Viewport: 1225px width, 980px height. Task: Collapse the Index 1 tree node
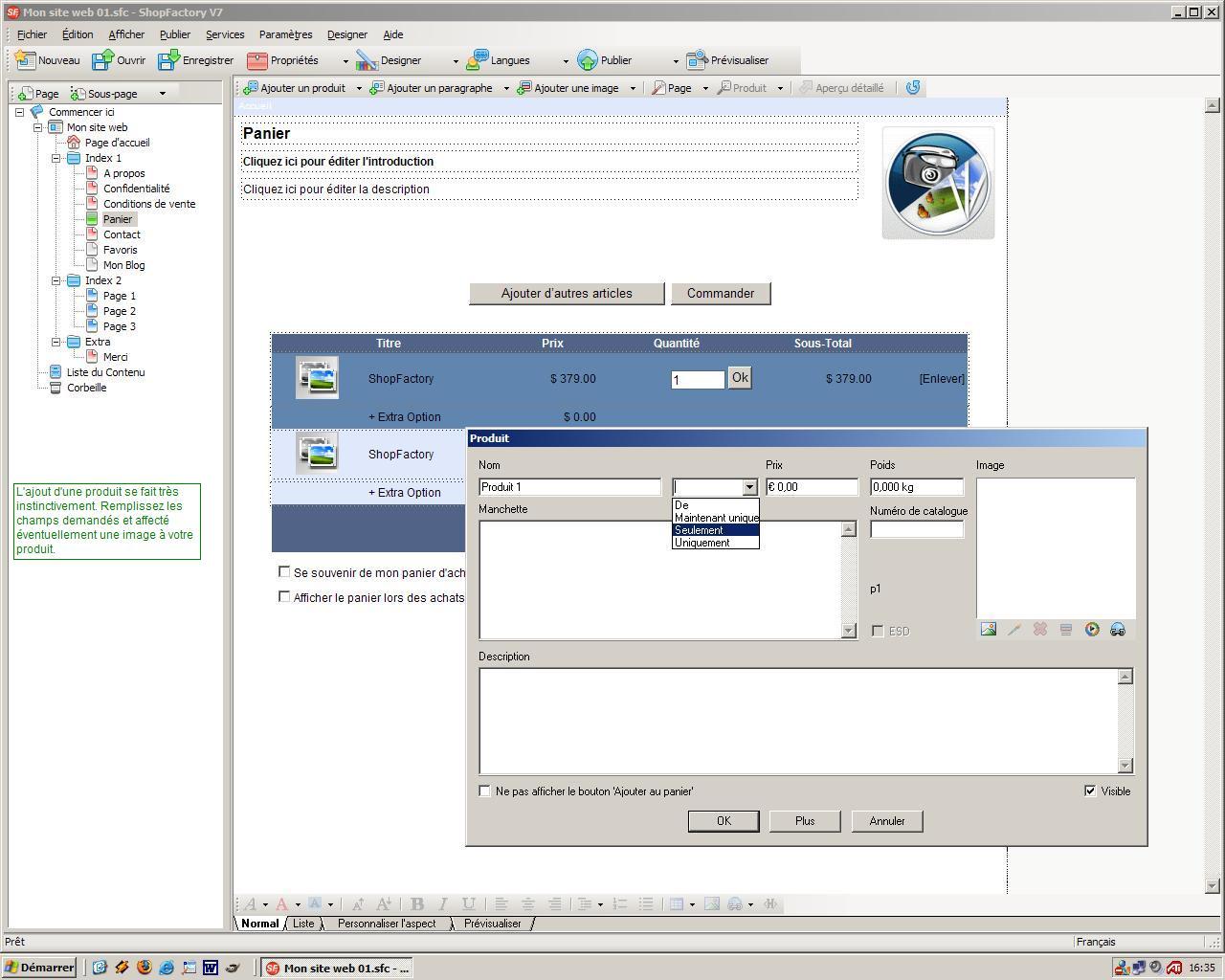click(x=56, y=158)
